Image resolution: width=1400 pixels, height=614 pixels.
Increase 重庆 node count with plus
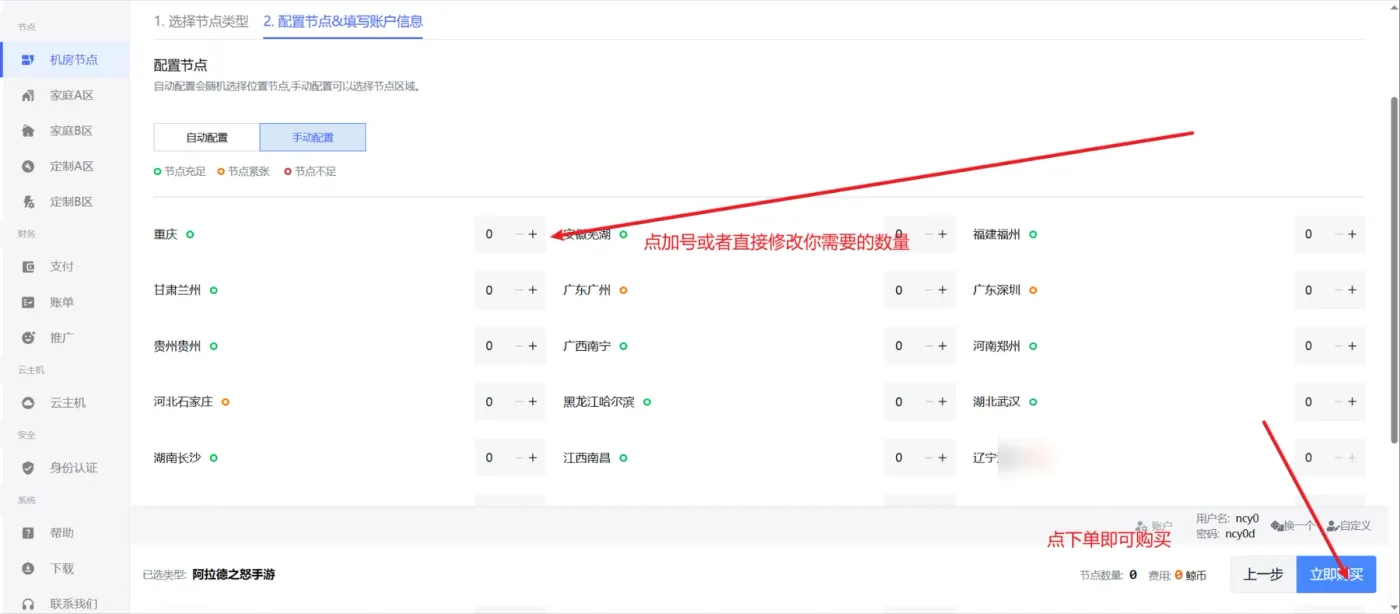point(533,234)
